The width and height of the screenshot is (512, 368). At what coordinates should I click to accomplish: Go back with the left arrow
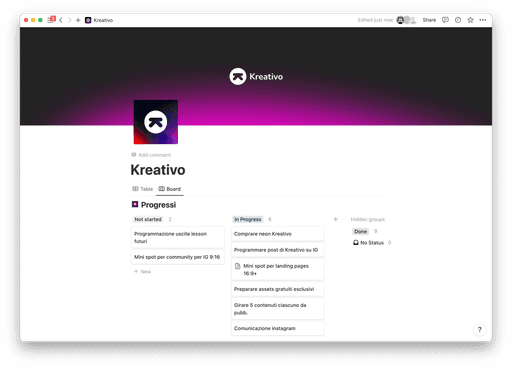pyautogui.click(x=61, y=20)
